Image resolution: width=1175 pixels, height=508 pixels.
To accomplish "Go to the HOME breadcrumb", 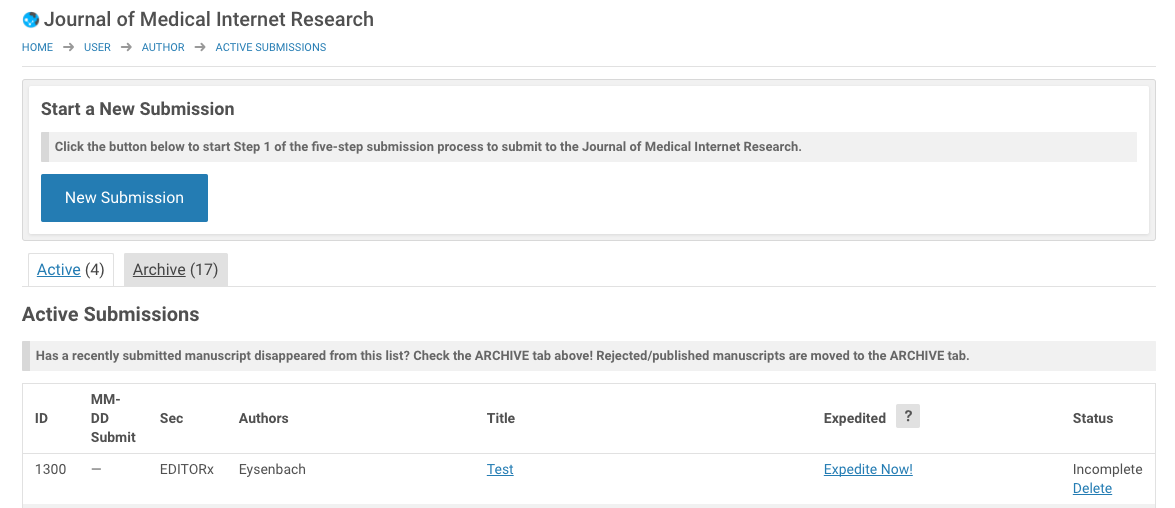I will (x=38, y=47).
